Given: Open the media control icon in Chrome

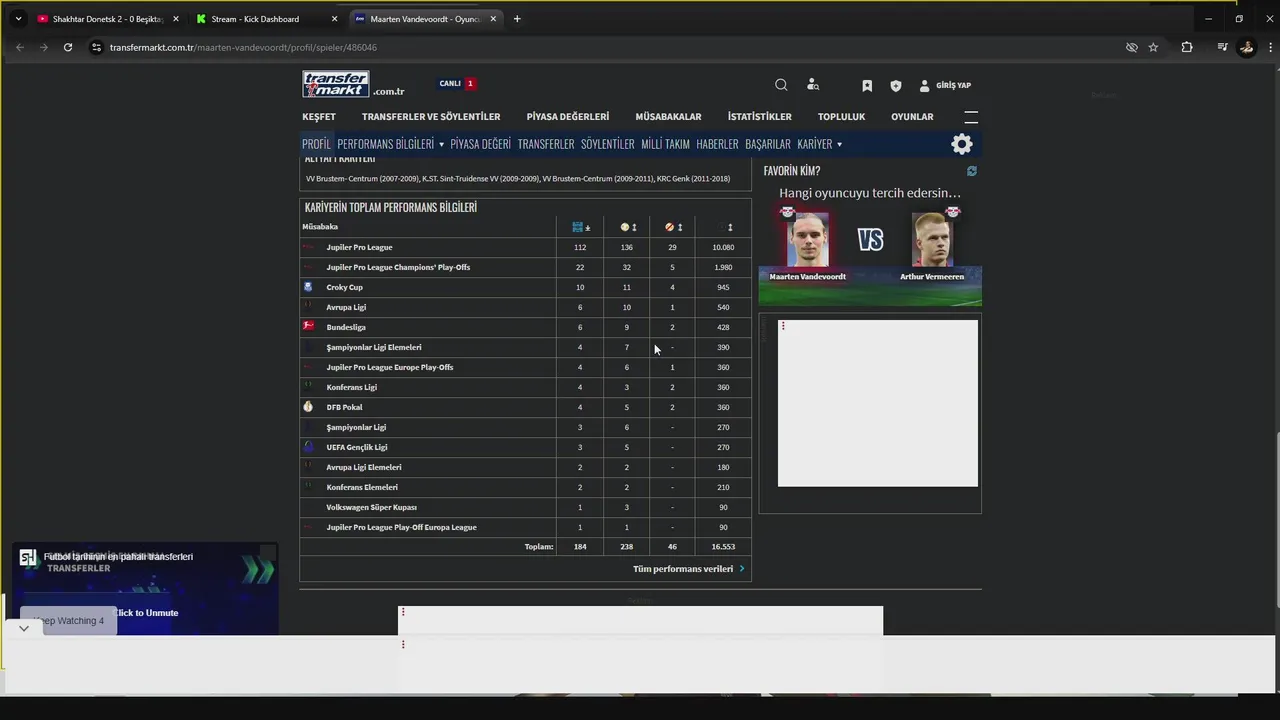Looking at the screenshot, I should coord(1222,47).
